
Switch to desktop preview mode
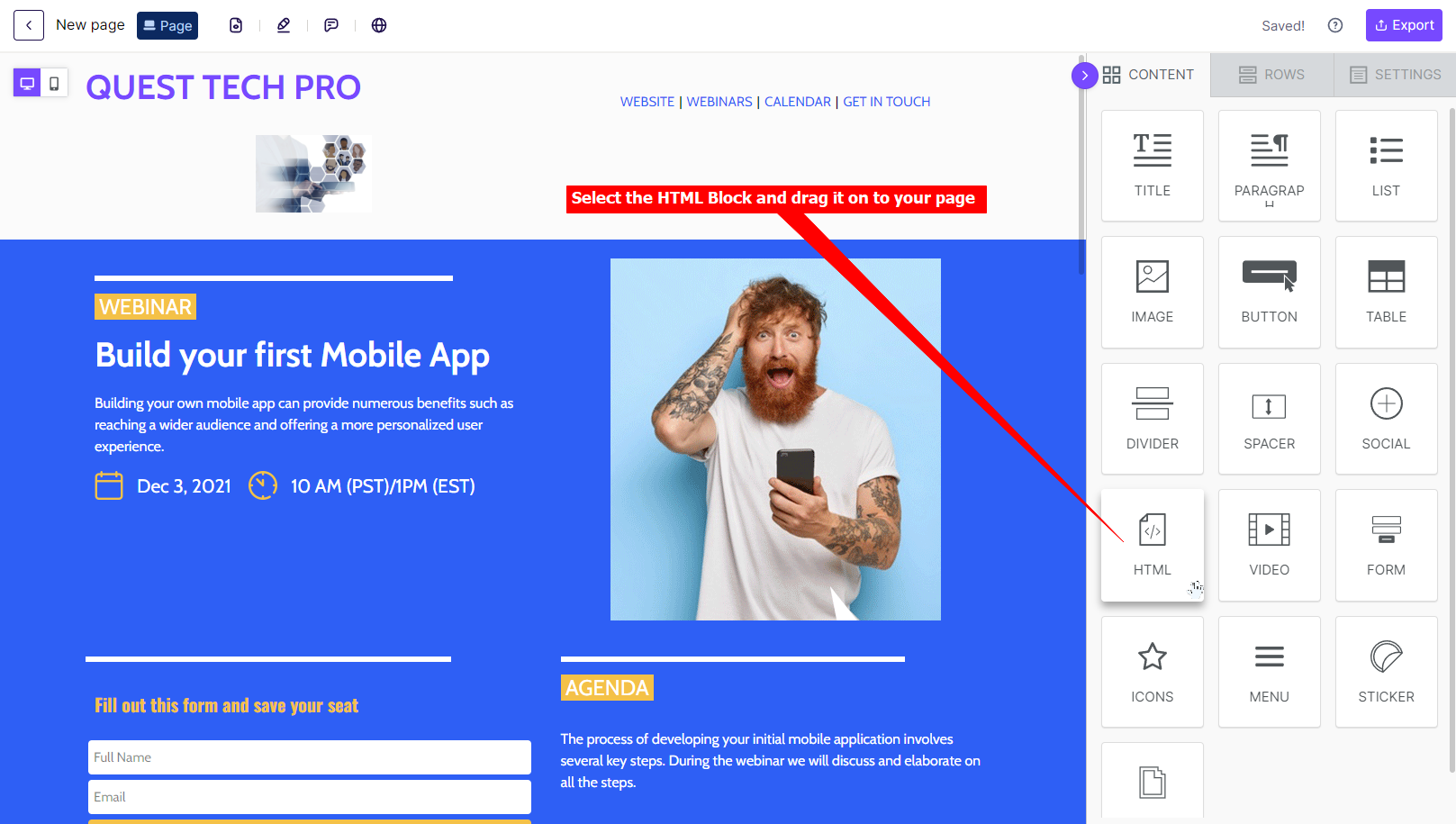[27, 83]
